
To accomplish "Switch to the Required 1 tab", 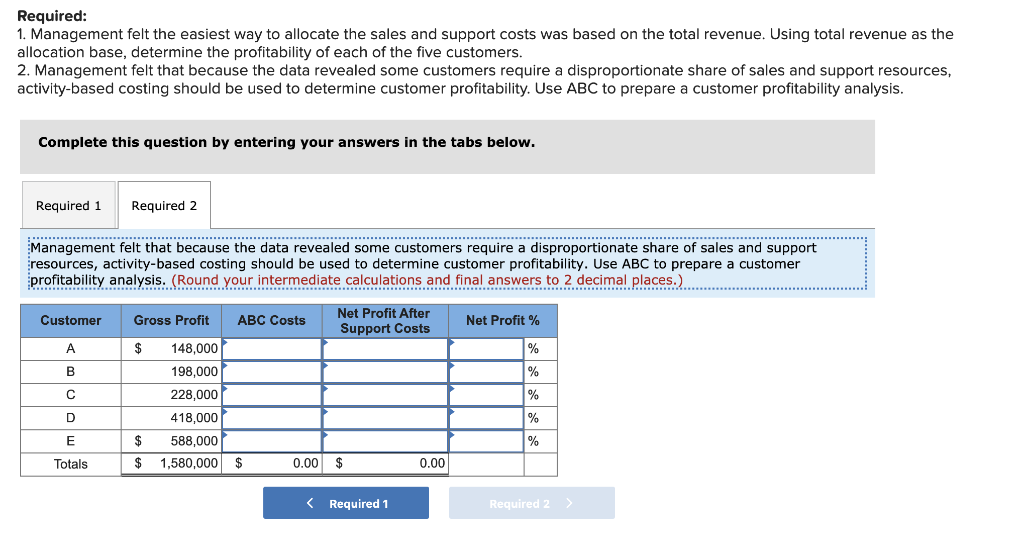I will [69, 205].
